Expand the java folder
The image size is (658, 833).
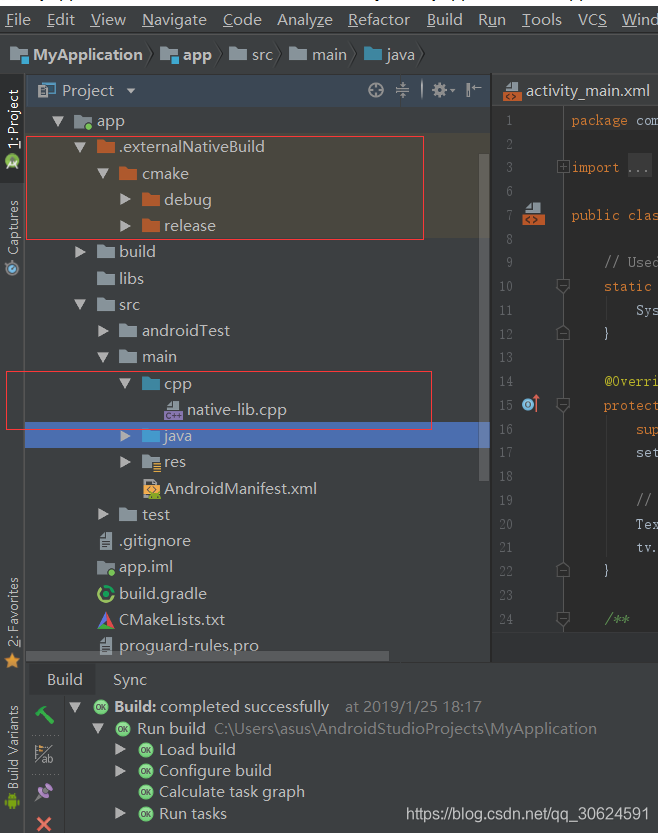coord(125,436)
